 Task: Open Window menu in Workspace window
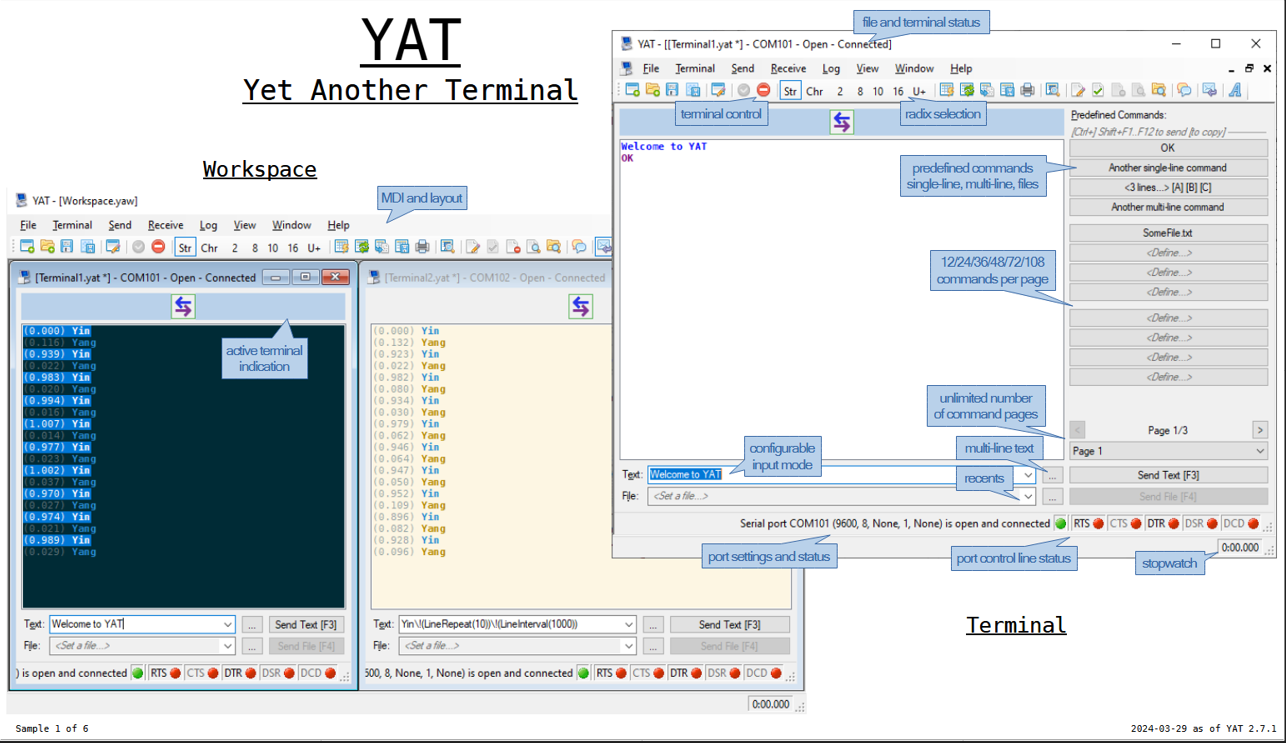click(x=292, y=225)
